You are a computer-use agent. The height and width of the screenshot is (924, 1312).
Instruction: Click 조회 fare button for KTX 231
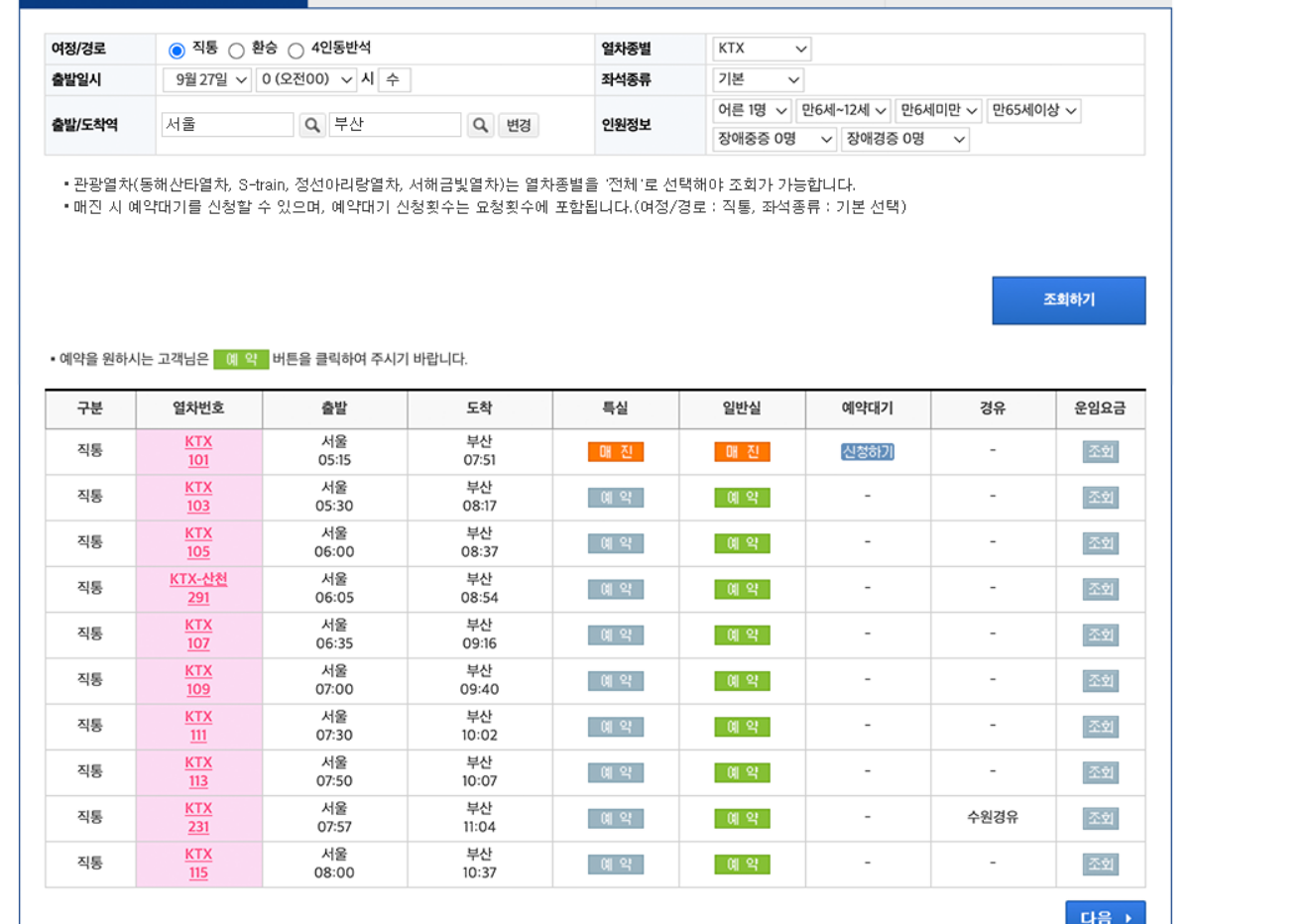click(1101, 819)
